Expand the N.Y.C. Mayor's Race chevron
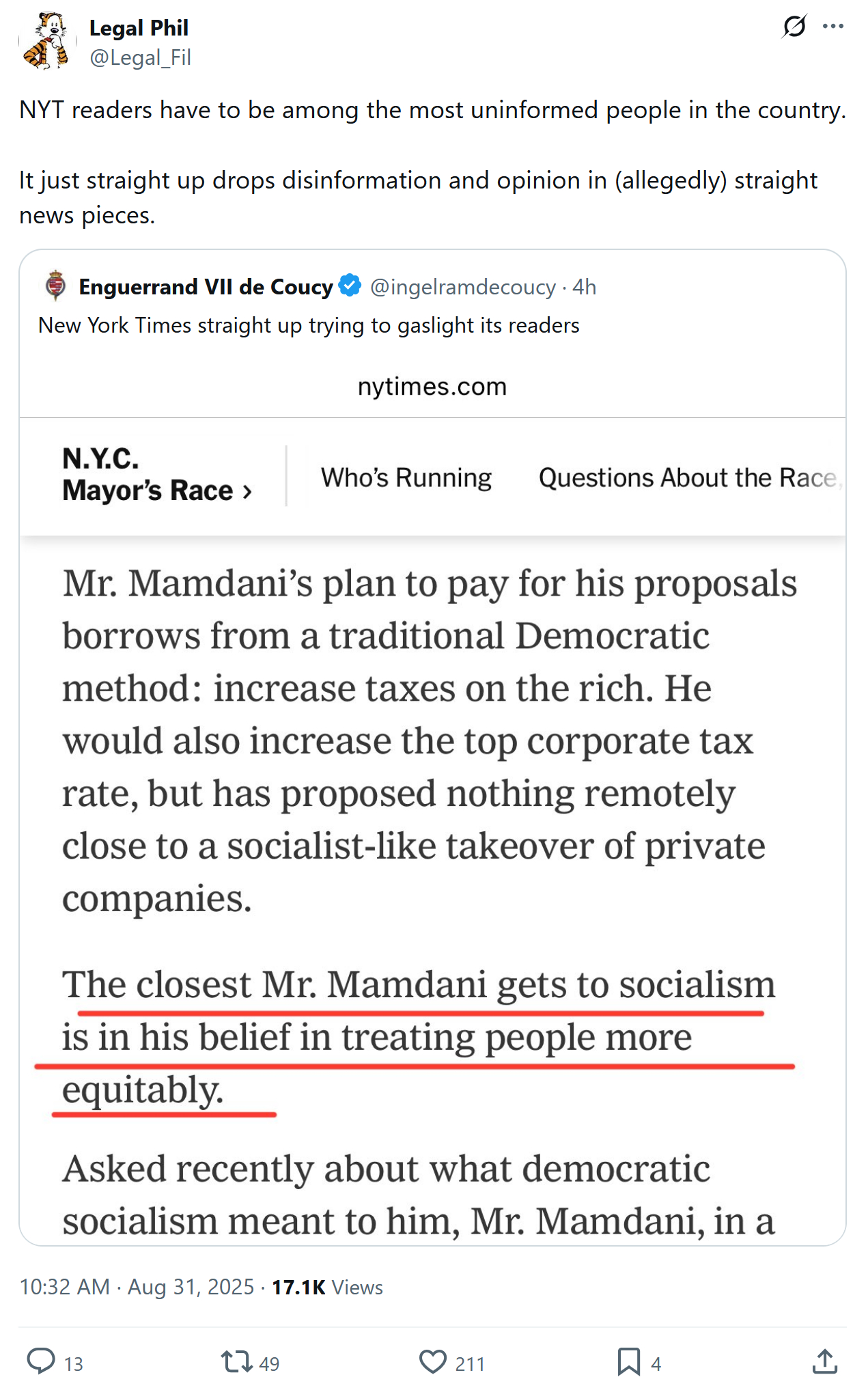868x1390 pixels. pos(247,491)
